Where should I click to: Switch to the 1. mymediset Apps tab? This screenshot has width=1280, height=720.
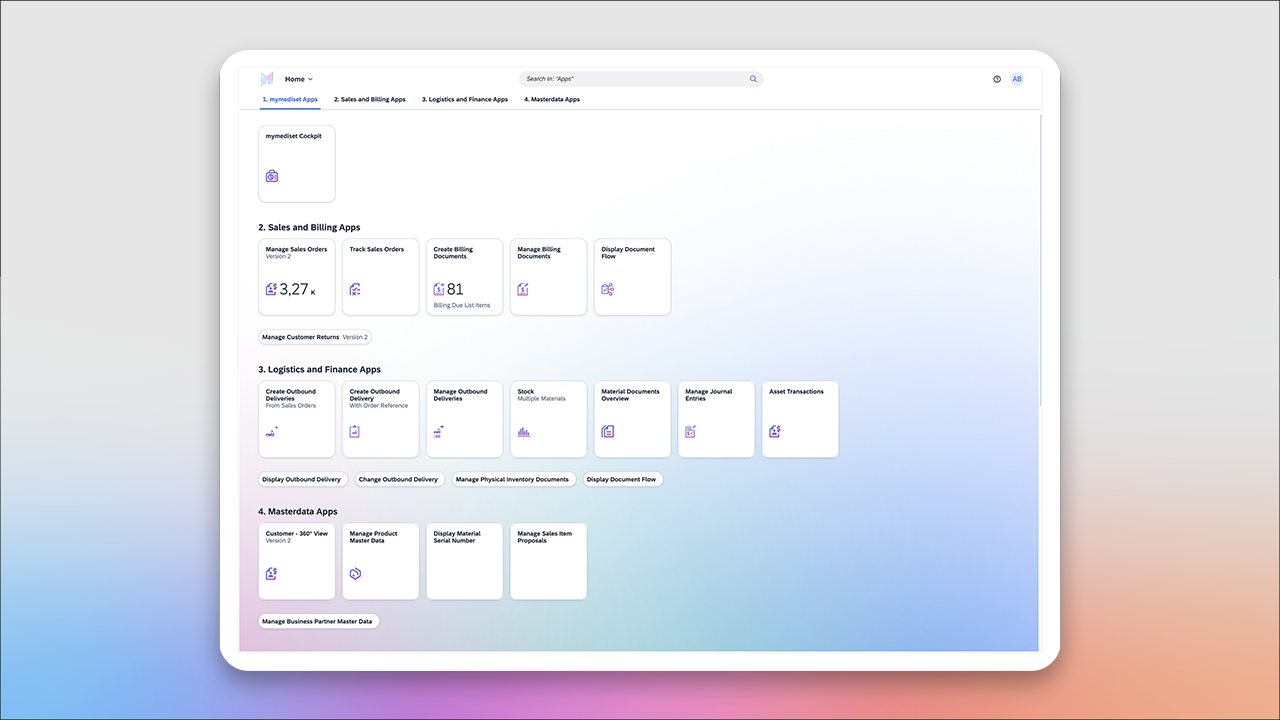[x=290, y=100]
